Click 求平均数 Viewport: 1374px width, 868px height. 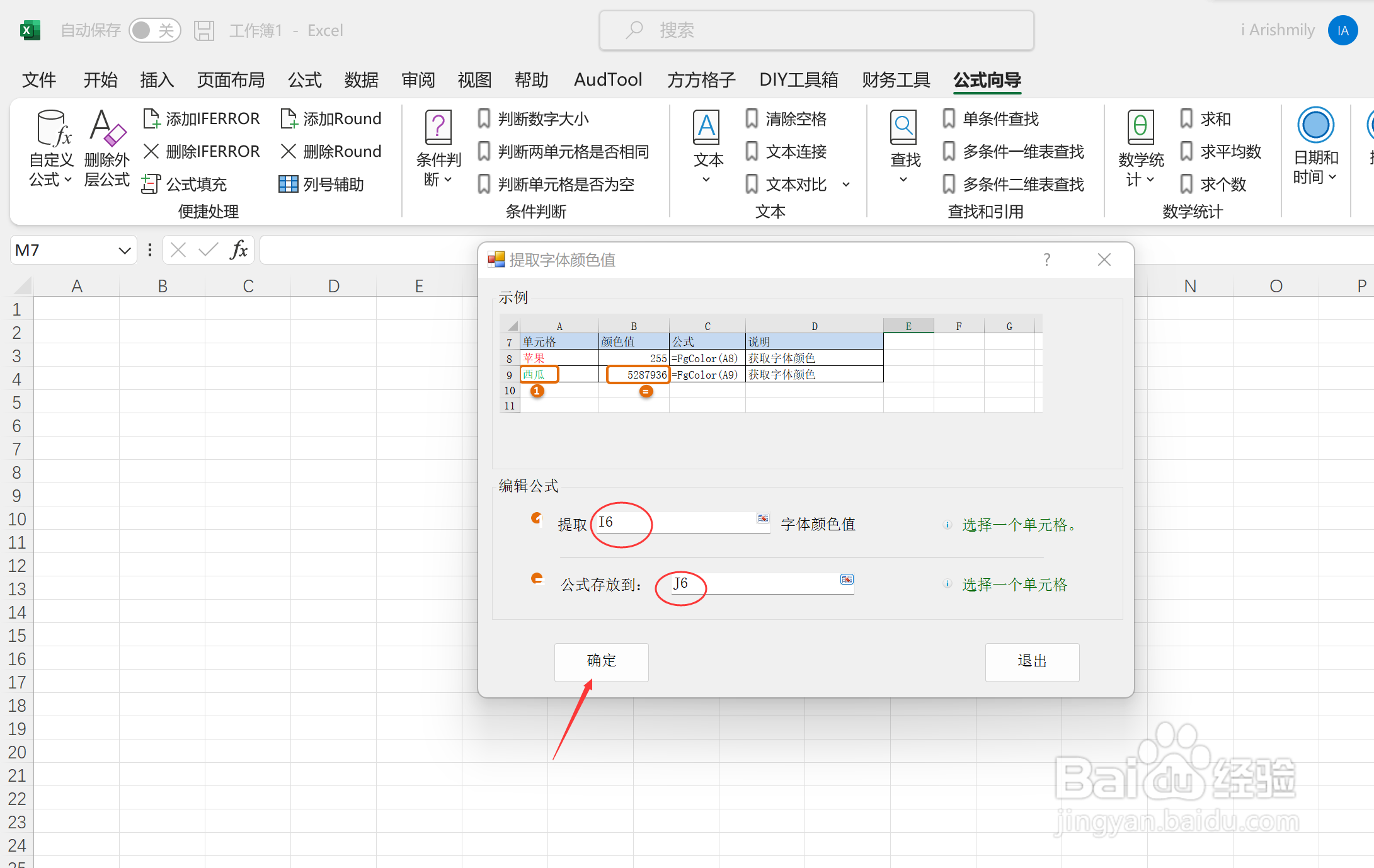coord(1220,151)
